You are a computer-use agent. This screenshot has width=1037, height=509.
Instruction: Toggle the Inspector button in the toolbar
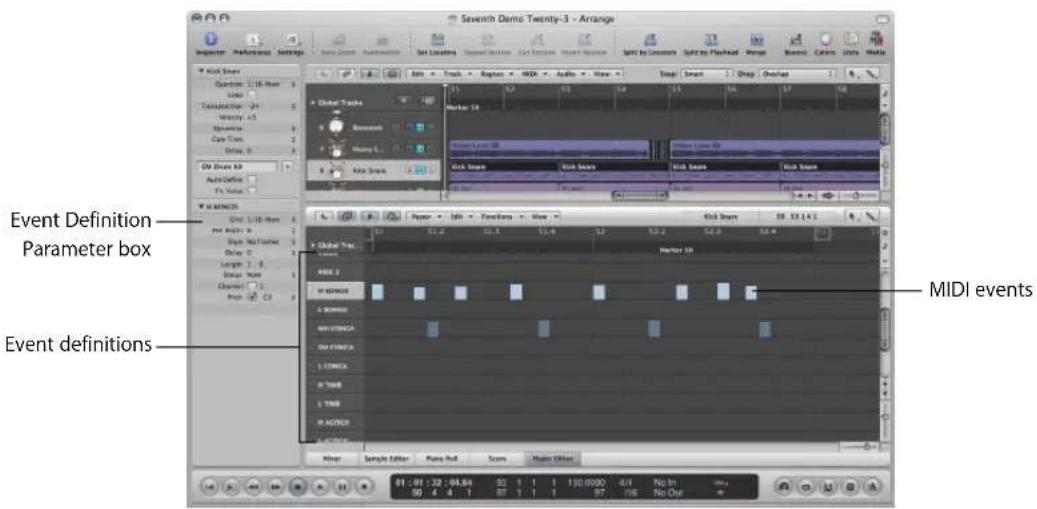(209, 40)
